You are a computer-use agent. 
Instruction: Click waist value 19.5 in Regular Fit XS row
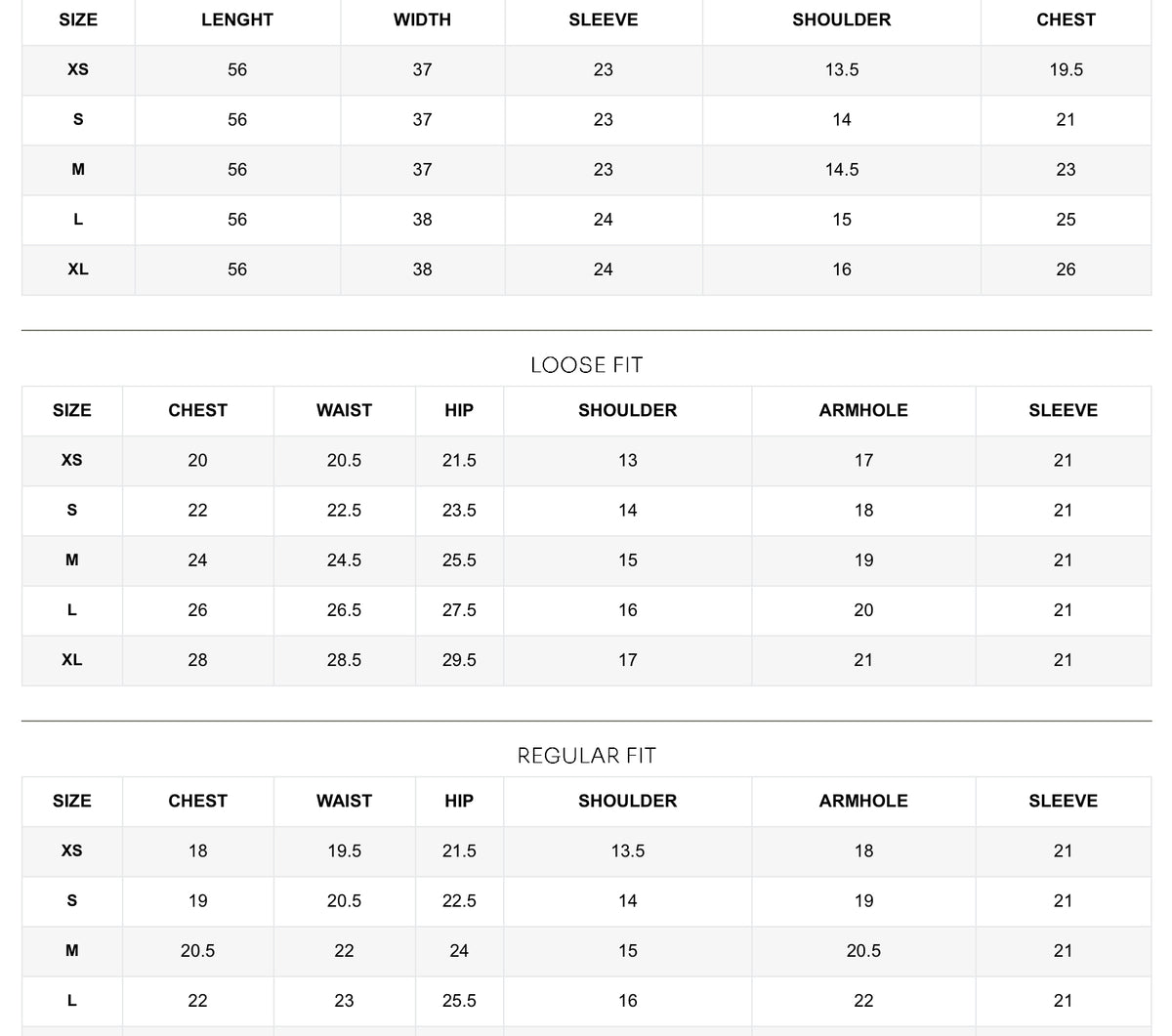(344, 851)
